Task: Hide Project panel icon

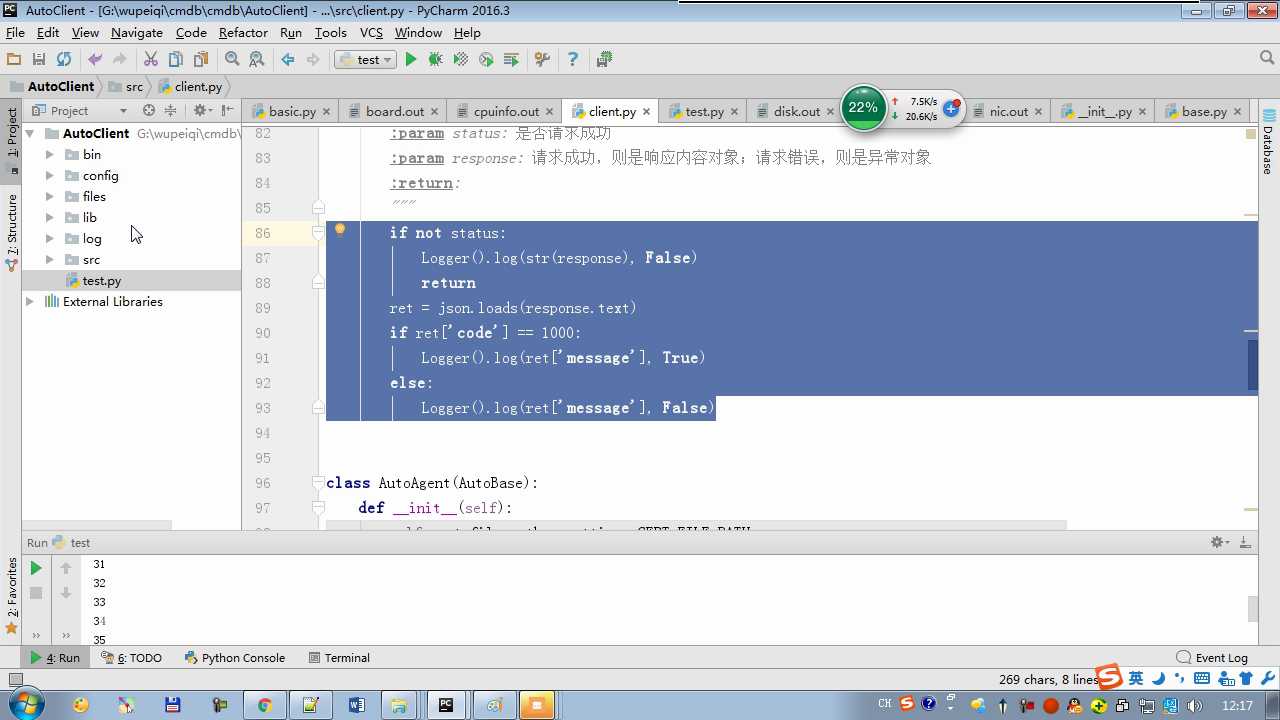Action: (x=227, y=110)
